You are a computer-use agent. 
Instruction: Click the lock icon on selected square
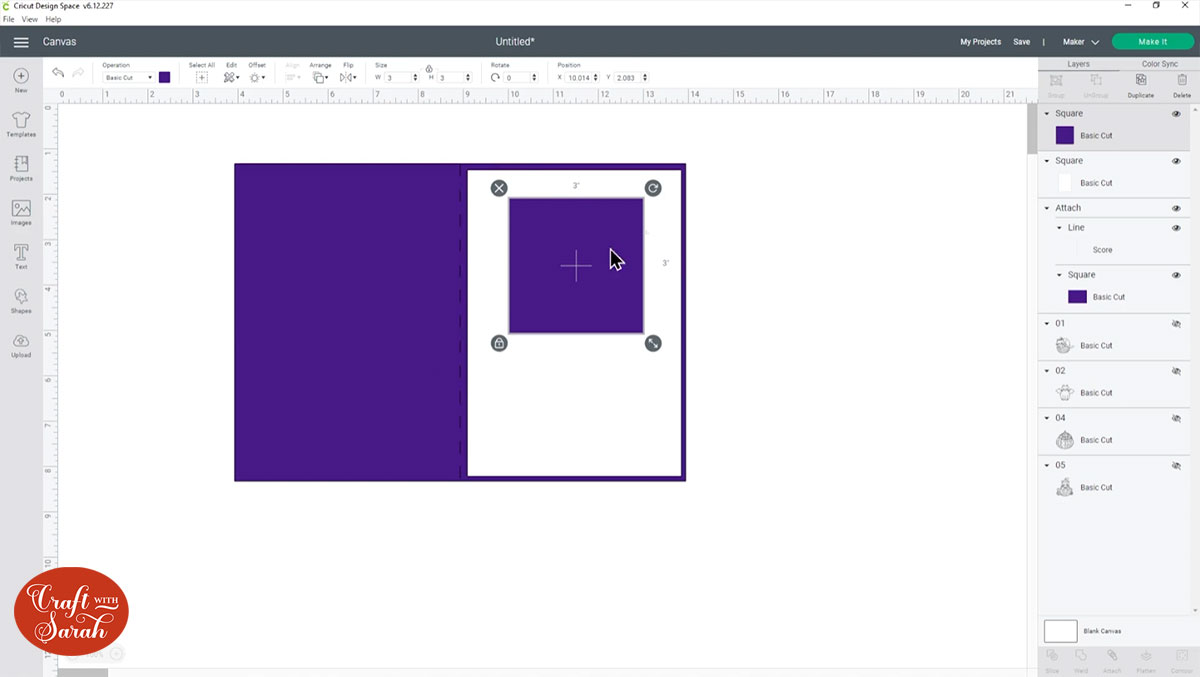pos(499,343)
